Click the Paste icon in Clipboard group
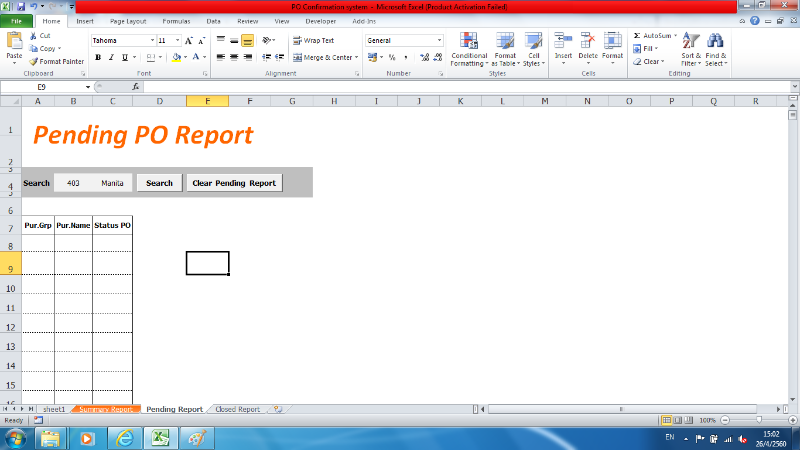Viewport: 800px width, 450px height. 14,42
